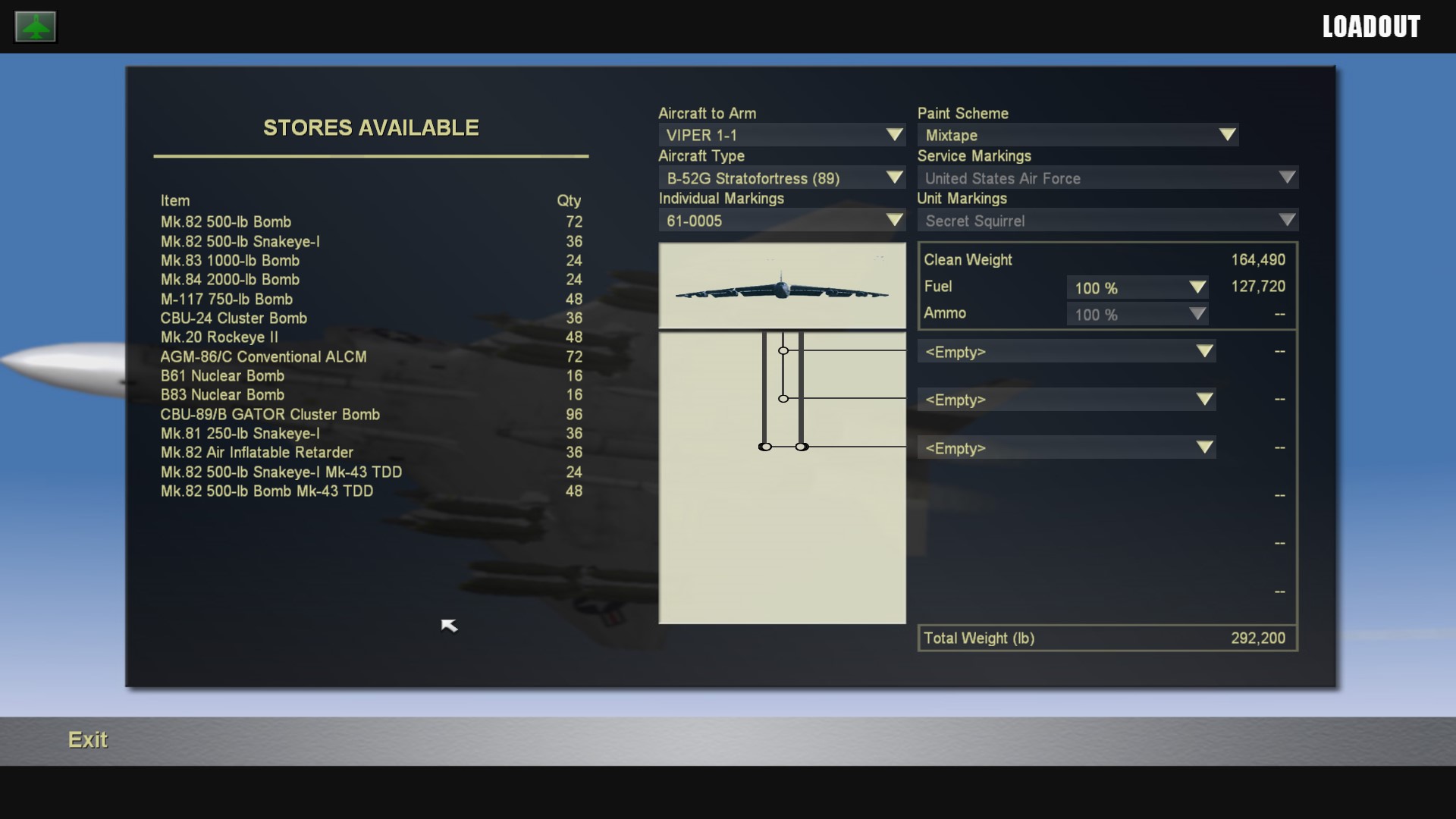Select AGM-86/C Conventional ALCM item
Screen dimensions: 1456x819
click(372, 356)
